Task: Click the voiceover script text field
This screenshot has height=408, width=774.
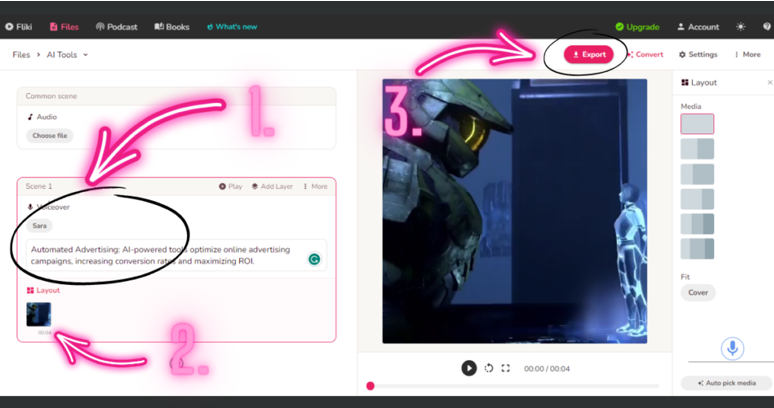Action: 176,255
